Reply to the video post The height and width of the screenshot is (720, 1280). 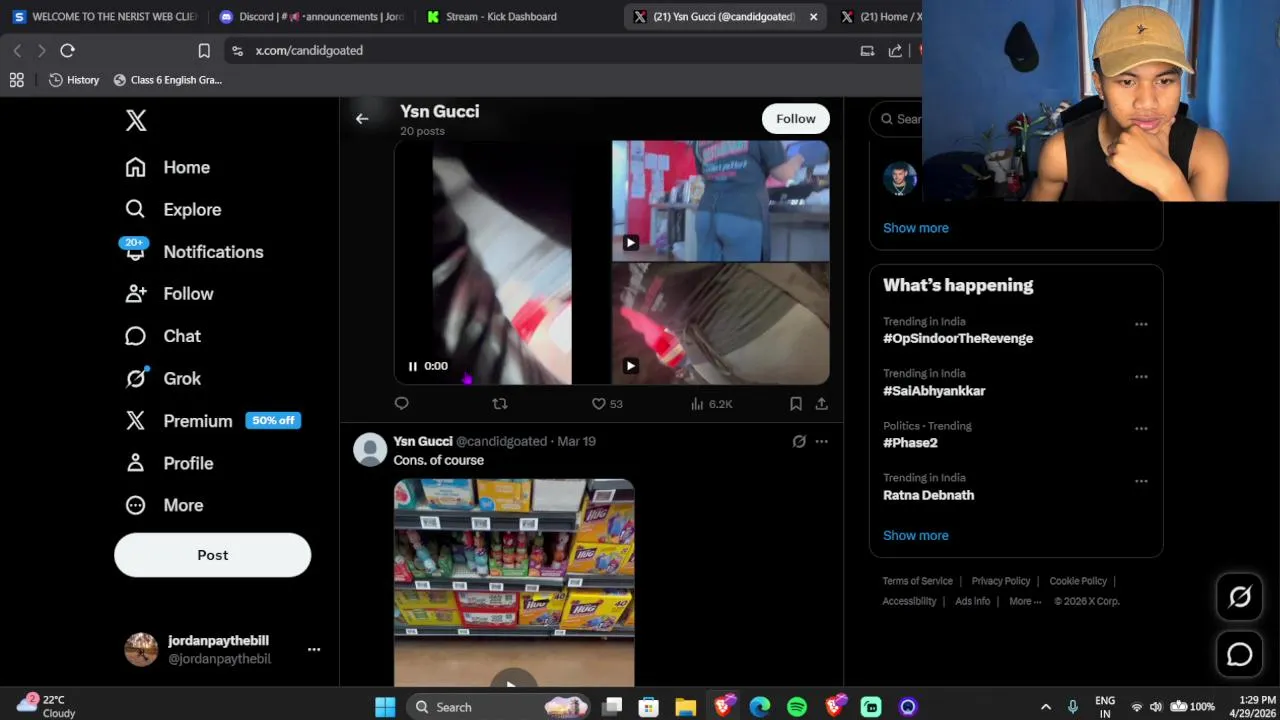click(402, 404)
